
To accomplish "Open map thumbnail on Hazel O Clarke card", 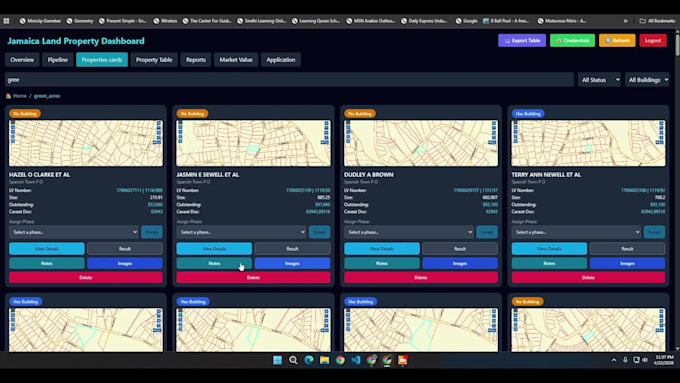I will (x=86, y=143).
